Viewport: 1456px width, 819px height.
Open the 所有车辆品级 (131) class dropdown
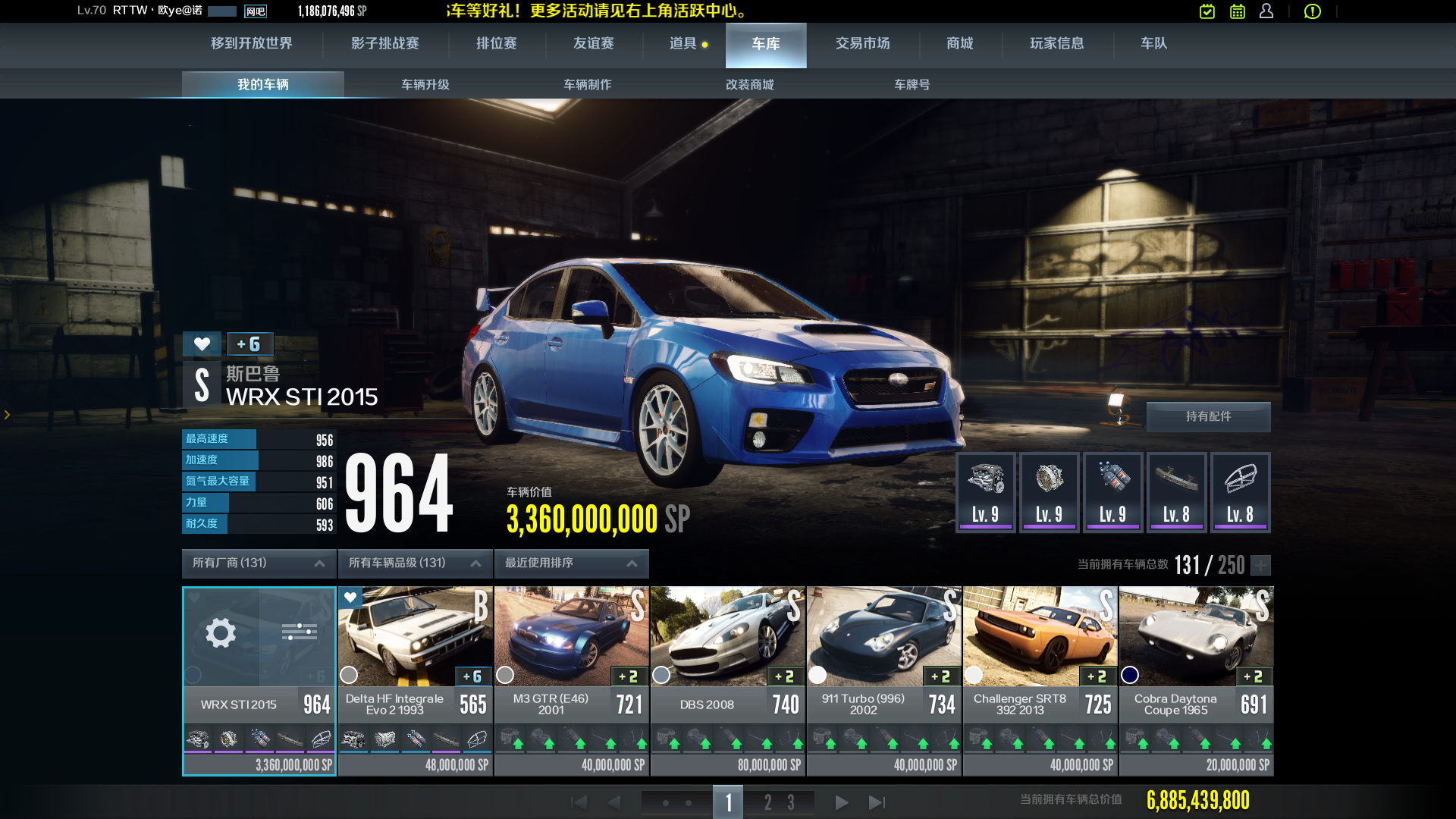(415, 563)
